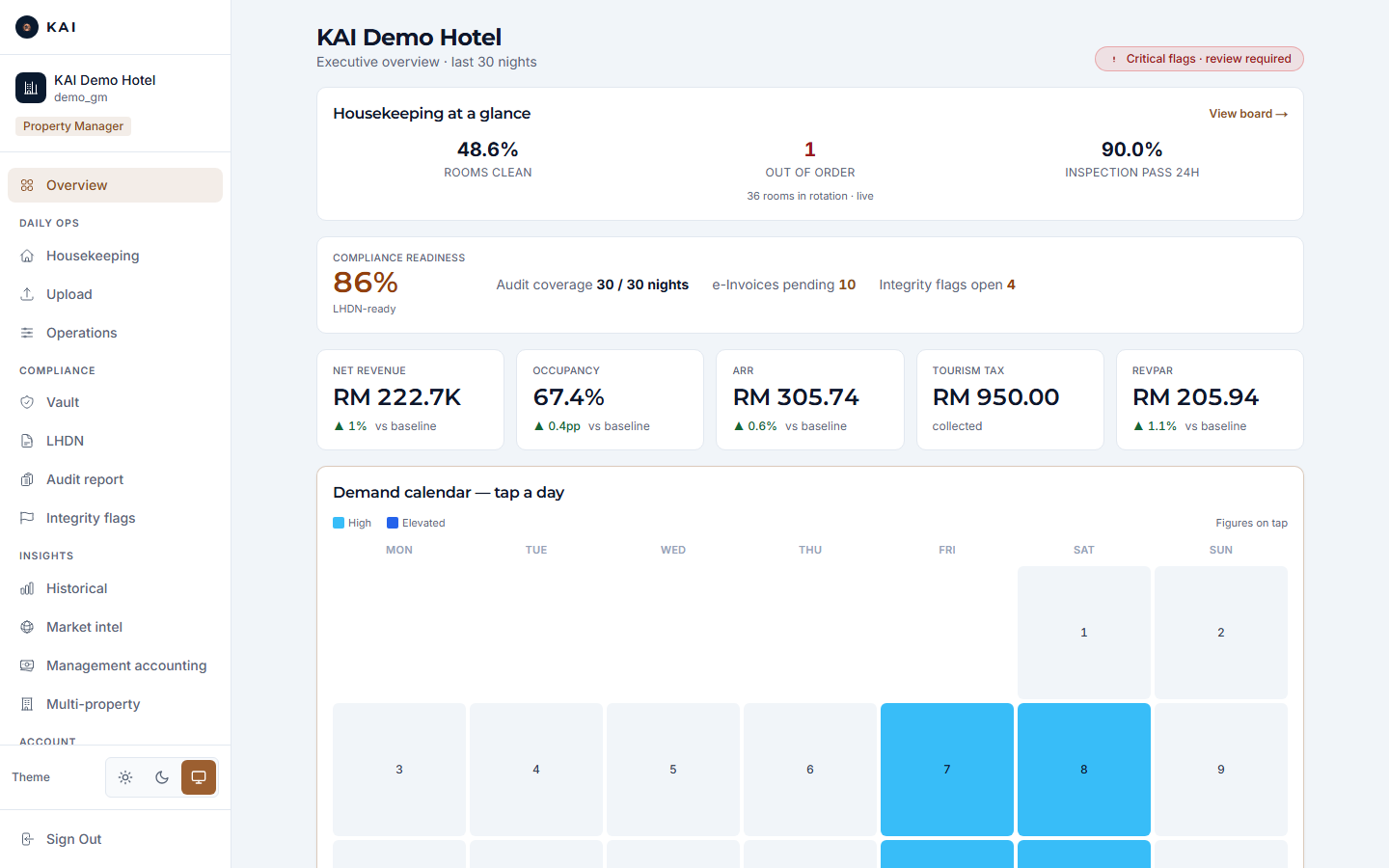Screen dimensions: 1389x868
Task: Click the ARR RM 305.74 card
Action: [810, 399]
